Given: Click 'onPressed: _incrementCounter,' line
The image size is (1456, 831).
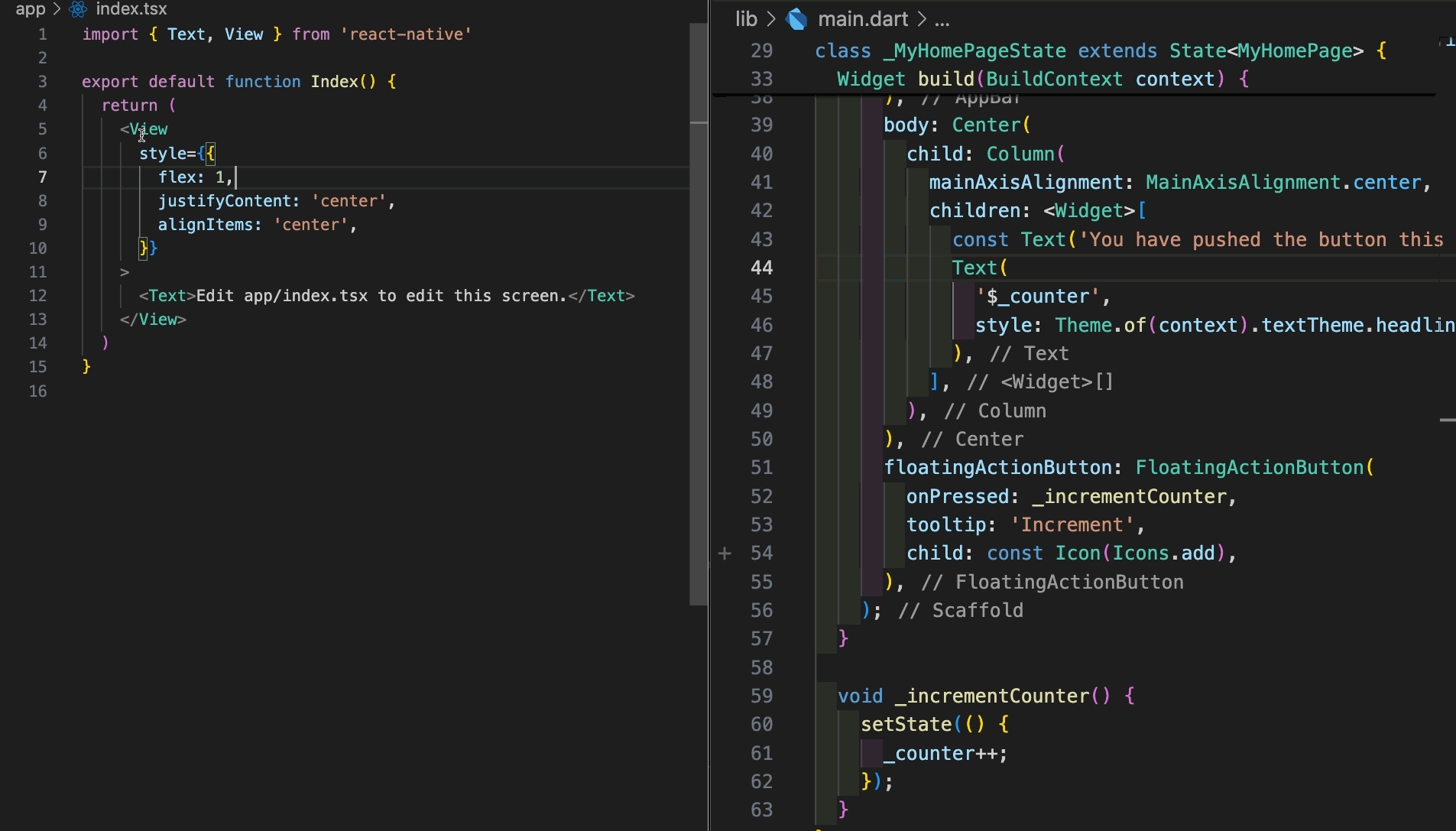Looking at the screenshot, I should coord(1072,497).
